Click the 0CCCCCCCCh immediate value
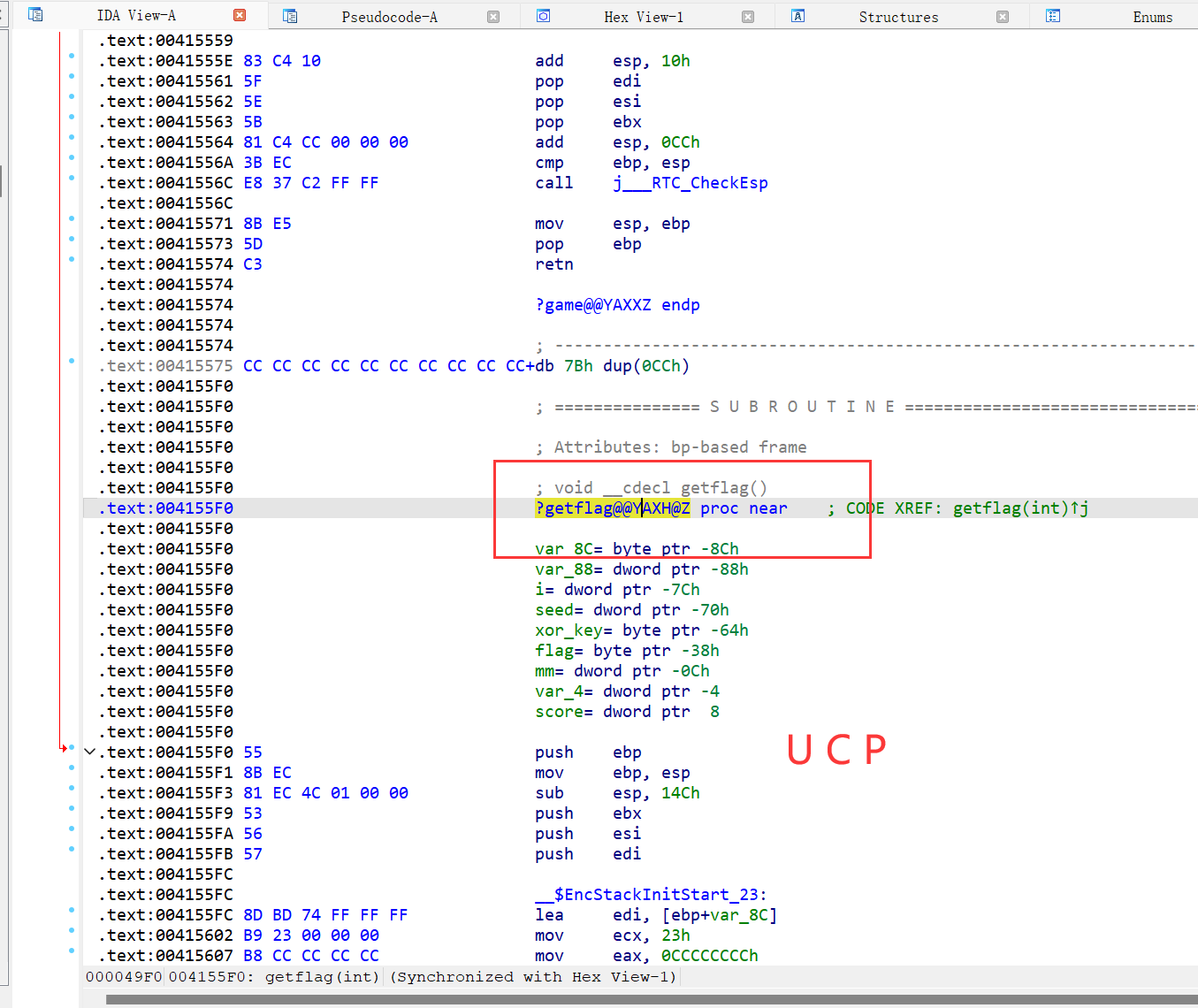This screenshot has width=1198, height=1008. [x=710, y=956]
